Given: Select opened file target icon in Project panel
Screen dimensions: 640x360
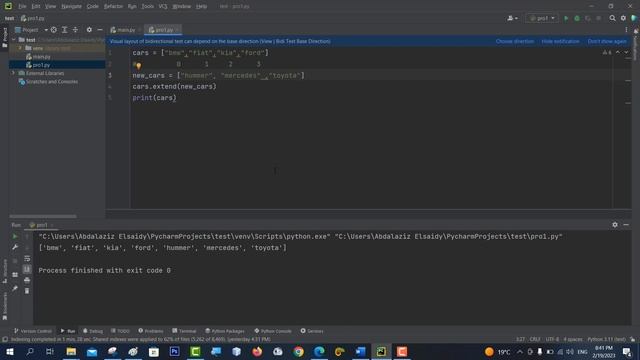Looking at the screenshot, I should (53, 30).
